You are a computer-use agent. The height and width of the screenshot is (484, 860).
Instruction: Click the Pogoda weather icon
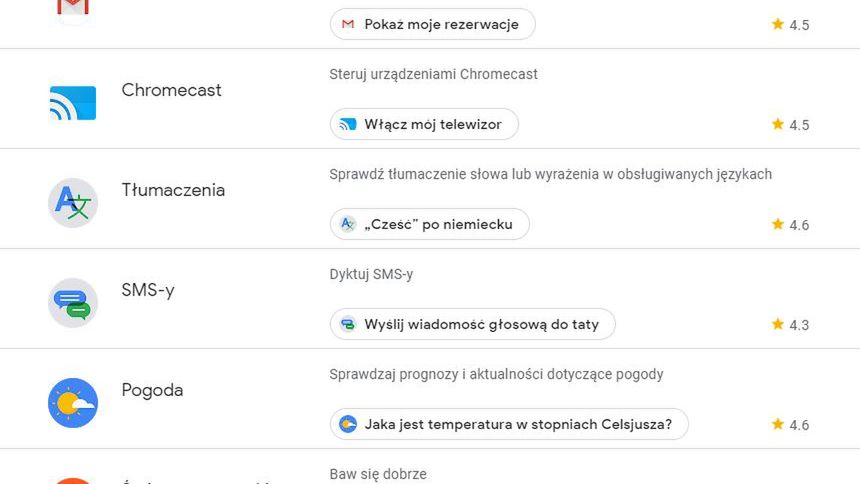tap(73, 403)
